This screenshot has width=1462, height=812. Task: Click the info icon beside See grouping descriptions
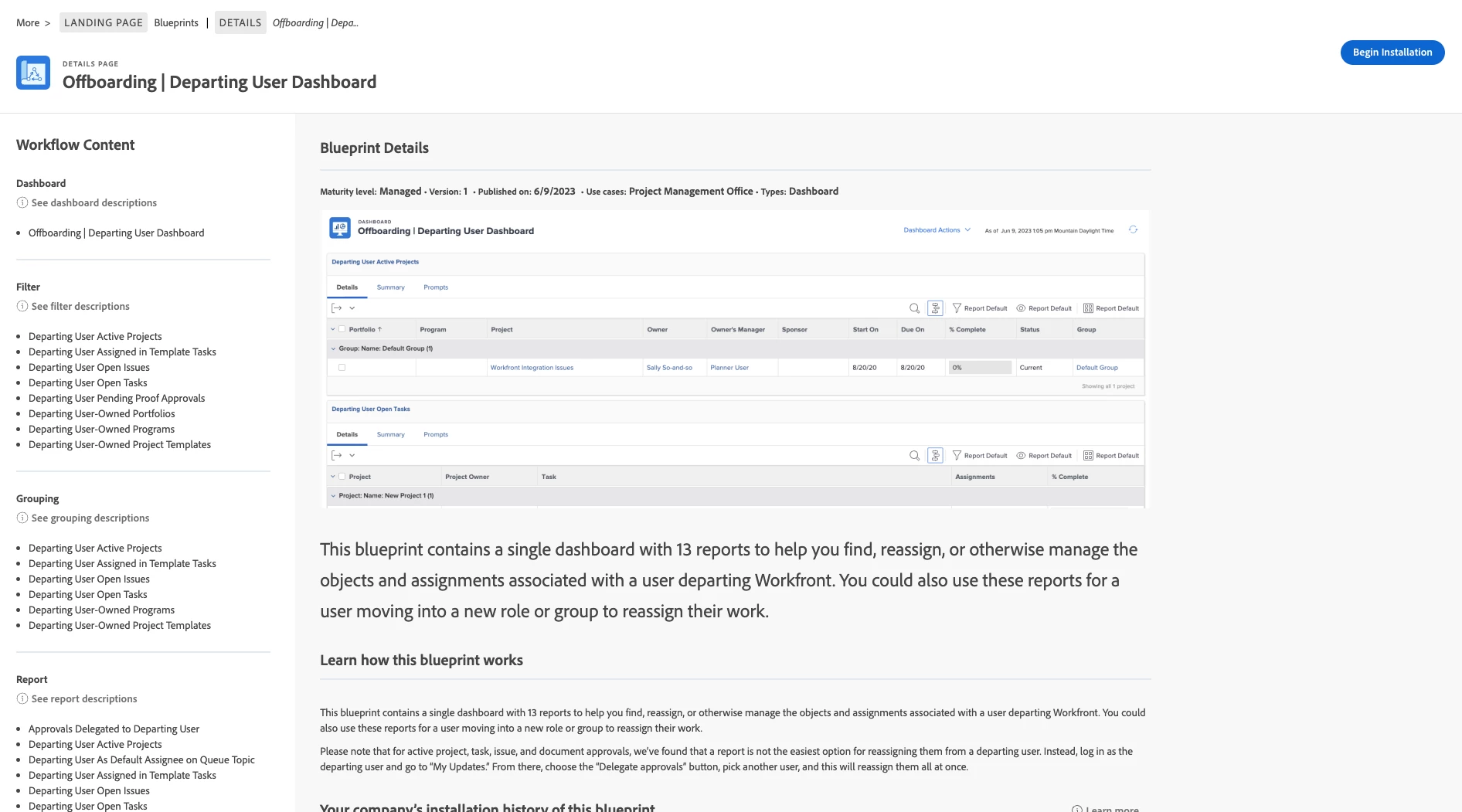coord(22,518)
